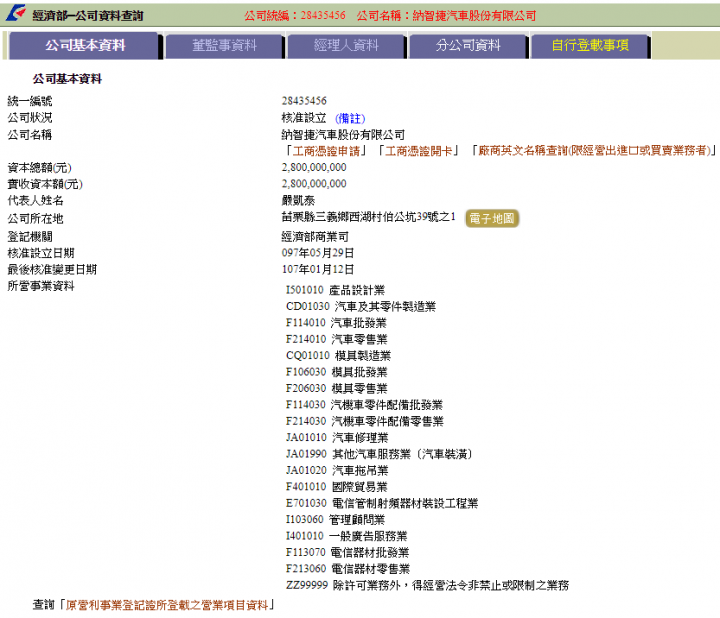Screen dimensions: 720x618
Task: Click the 備註 link next to 核准設立
Action: [350, 118]
